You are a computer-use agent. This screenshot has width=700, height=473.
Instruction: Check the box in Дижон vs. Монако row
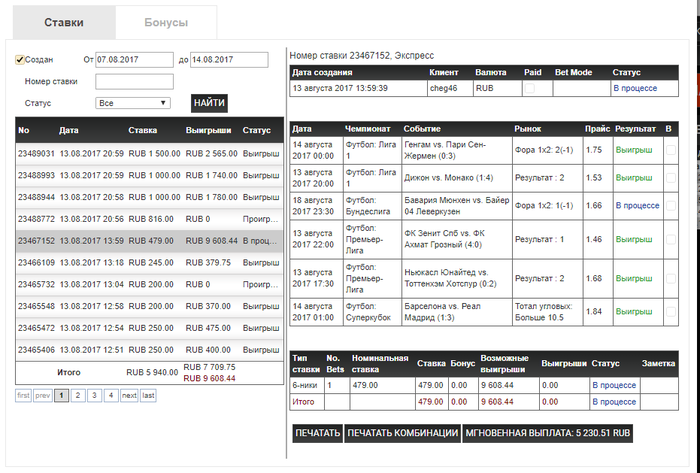coord(671,178)
